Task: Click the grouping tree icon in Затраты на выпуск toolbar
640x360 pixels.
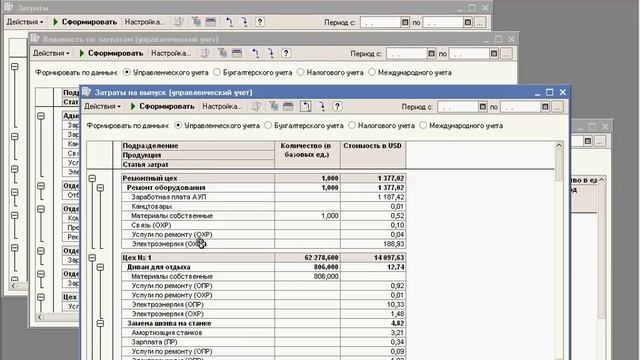Action: 273,107
